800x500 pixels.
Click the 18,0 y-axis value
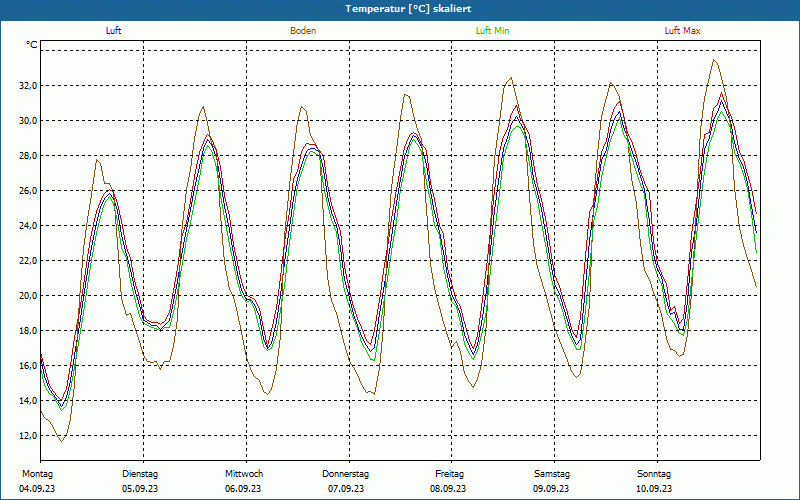pyautogui.click(x=29, y=331)
